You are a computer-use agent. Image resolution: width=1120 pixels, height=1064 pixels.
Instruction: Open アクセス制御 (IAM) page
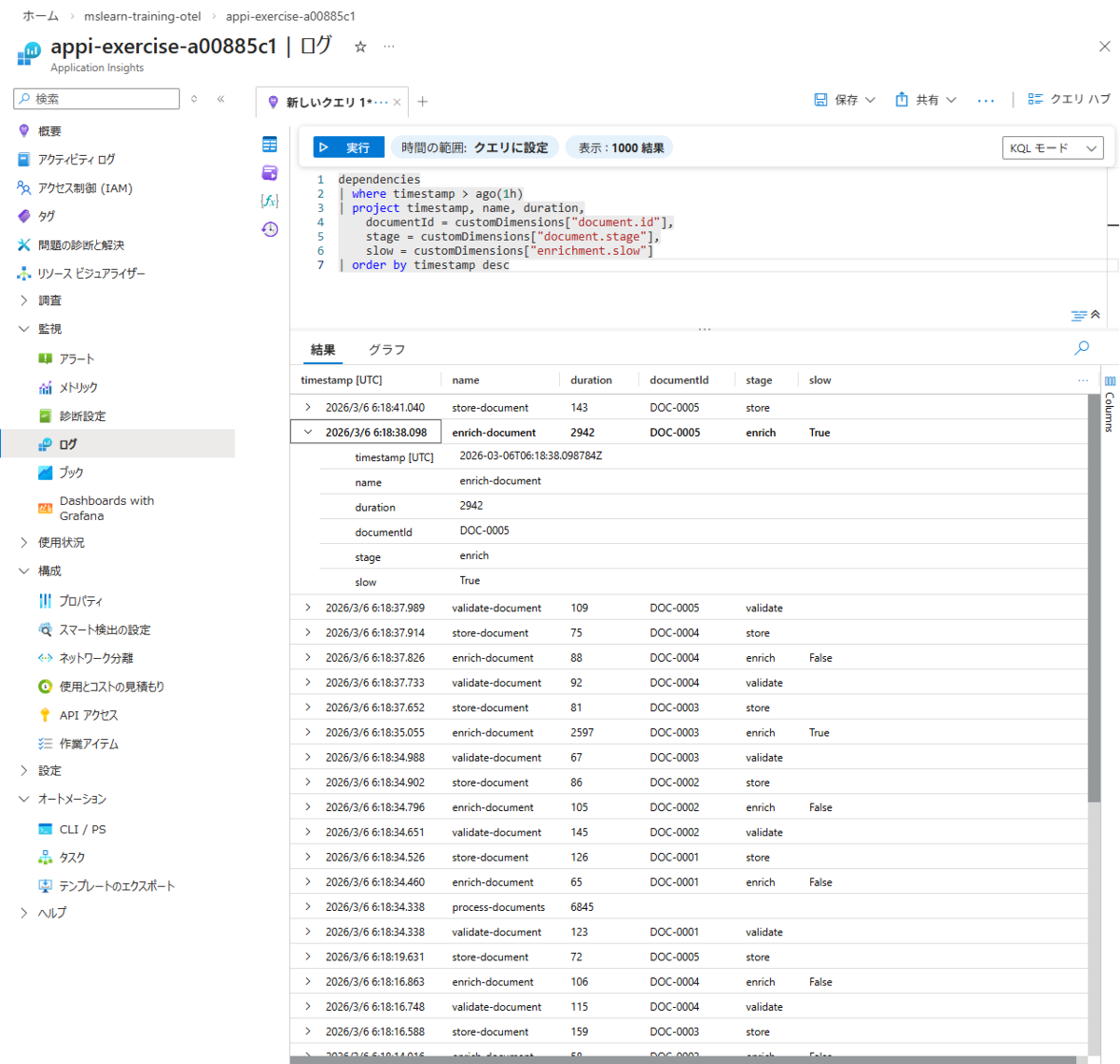[85, 189]
